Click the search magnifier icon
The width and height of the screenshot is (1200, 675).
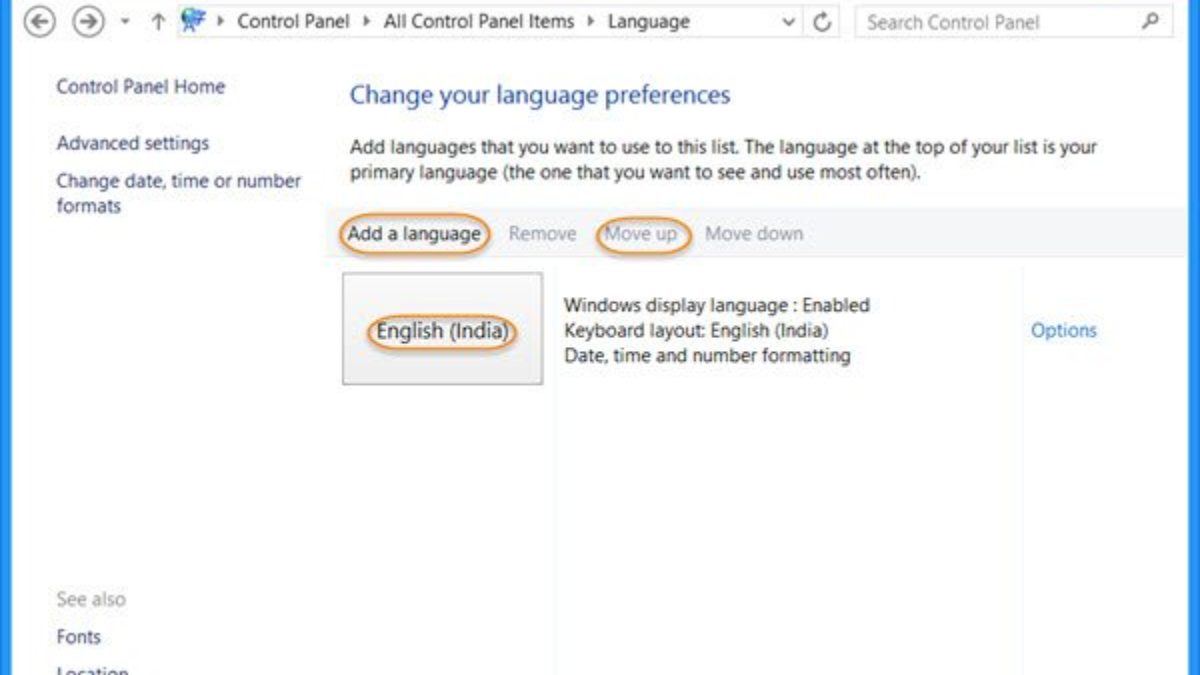[1151, 21]
